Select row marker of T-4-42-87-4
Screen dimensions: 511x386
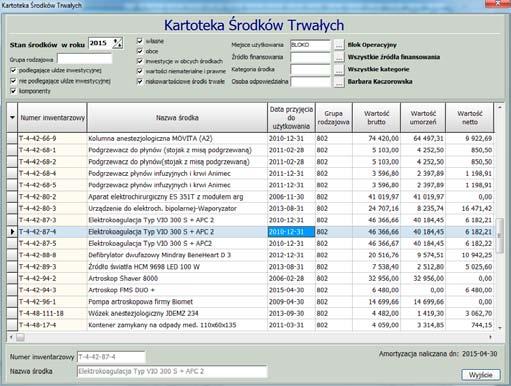coord(12,232)
